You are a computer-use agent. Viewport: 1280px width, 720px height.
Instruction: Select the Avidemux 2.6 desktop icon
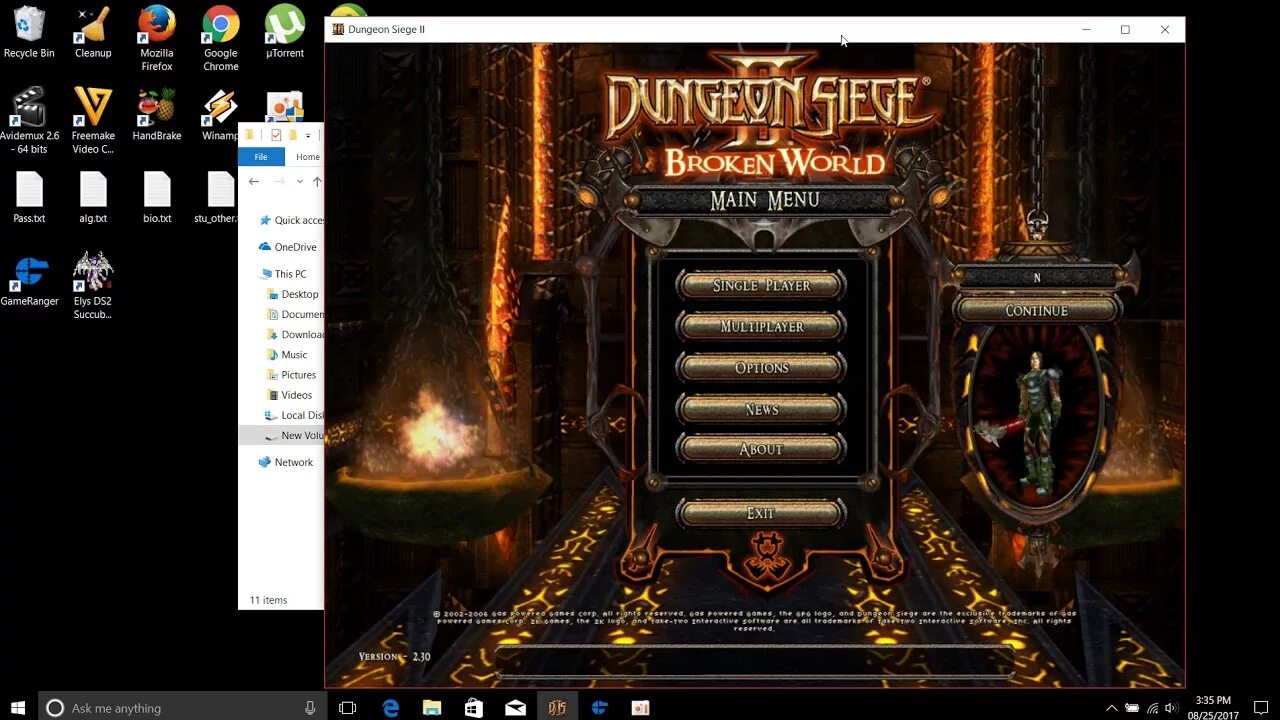pos(29,121)
